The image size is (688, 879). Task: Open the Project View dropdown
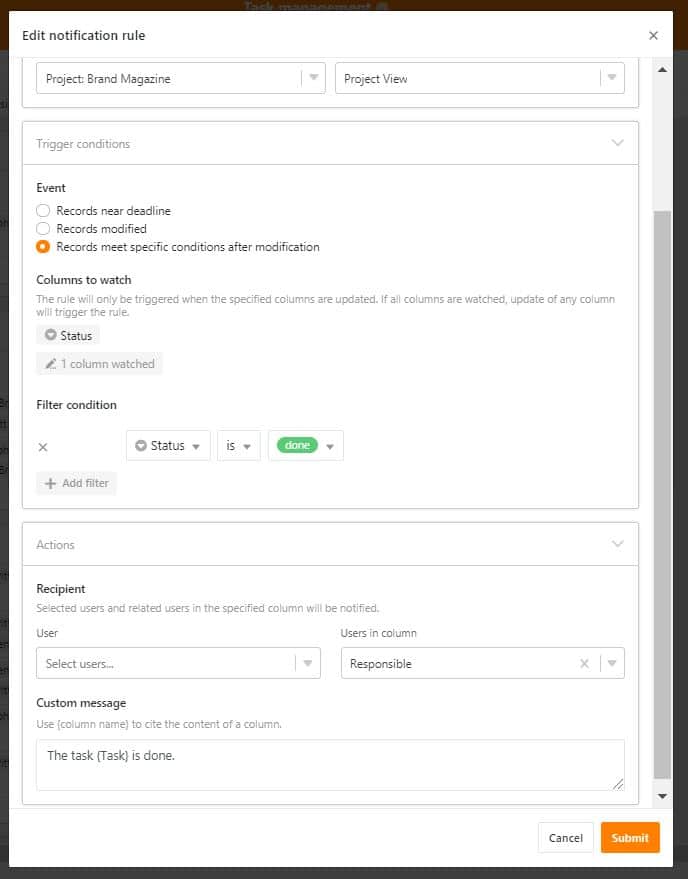coord(479,78)
